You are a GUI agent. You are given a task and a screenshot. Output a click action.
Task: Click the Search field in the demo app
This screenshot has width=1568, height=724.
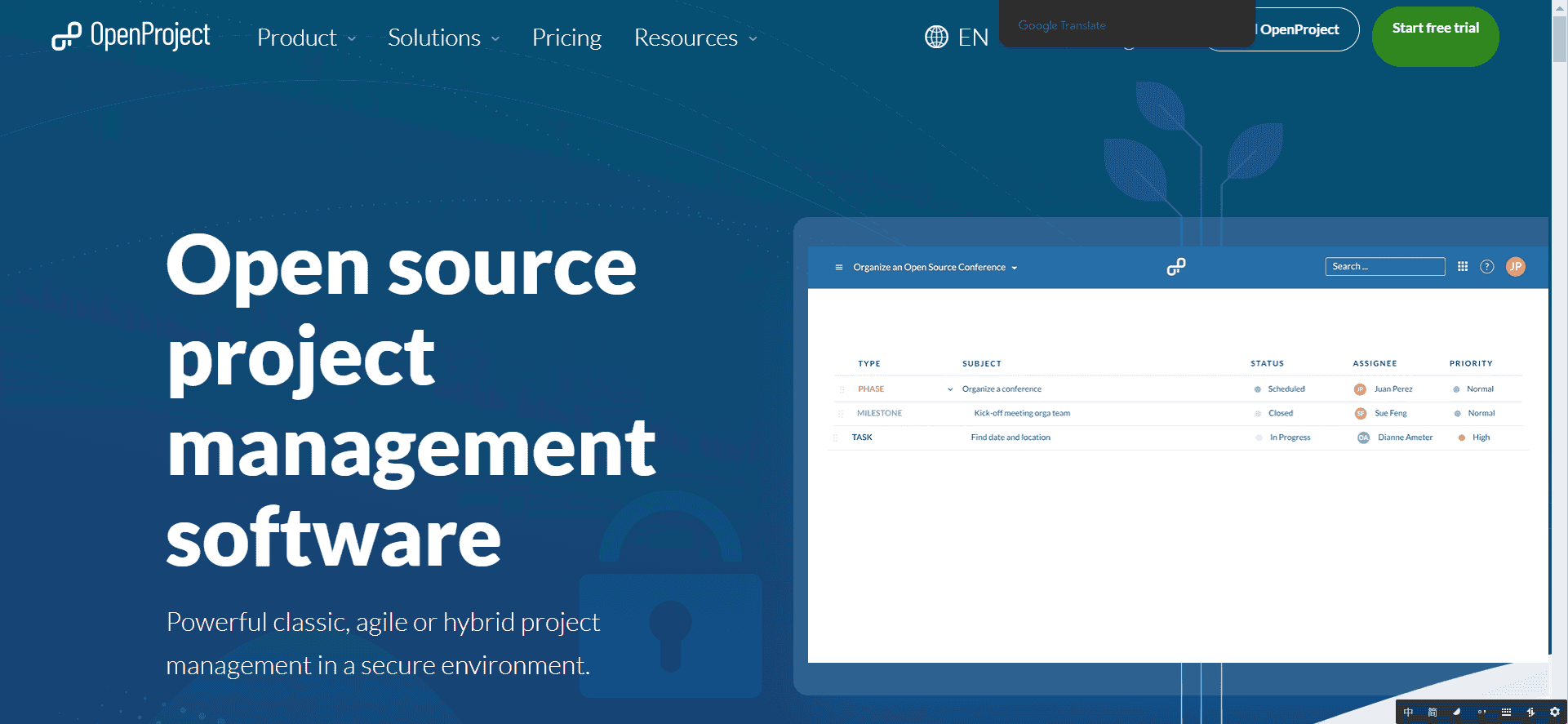click(1384, 267)
